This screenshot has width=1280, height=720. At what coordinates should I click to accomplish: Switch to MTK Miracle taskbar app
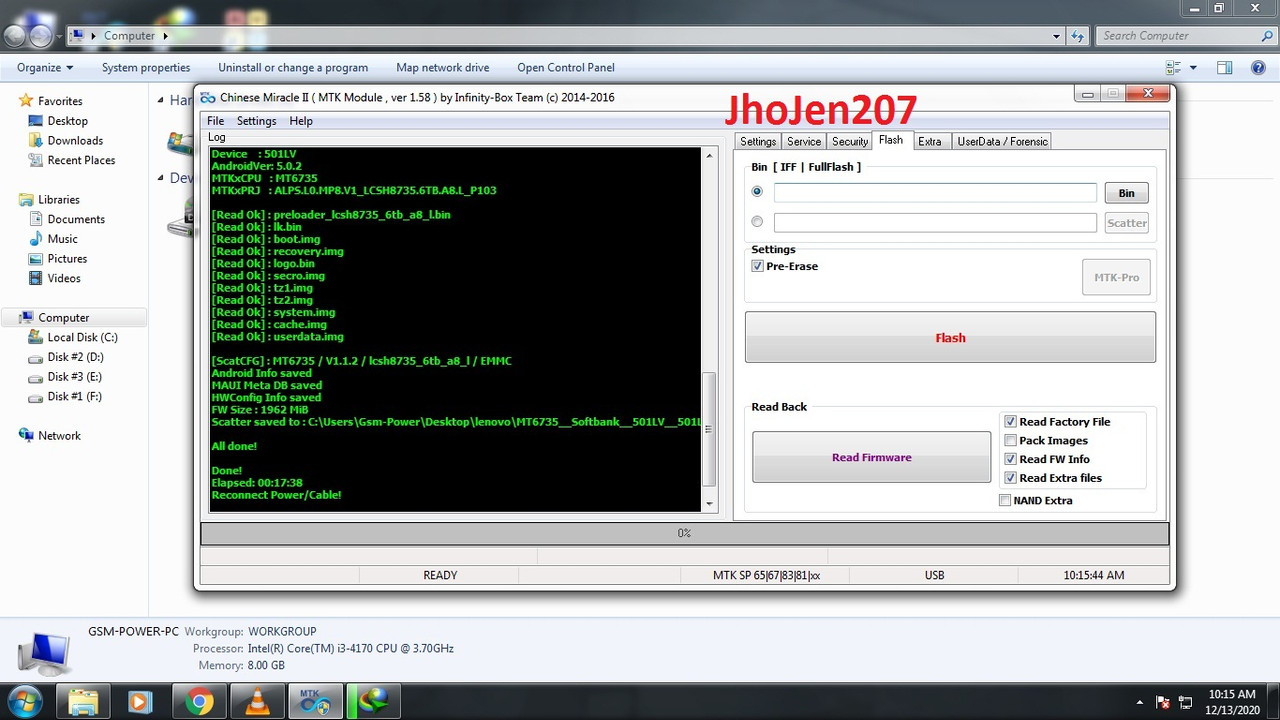coord(315,702)
